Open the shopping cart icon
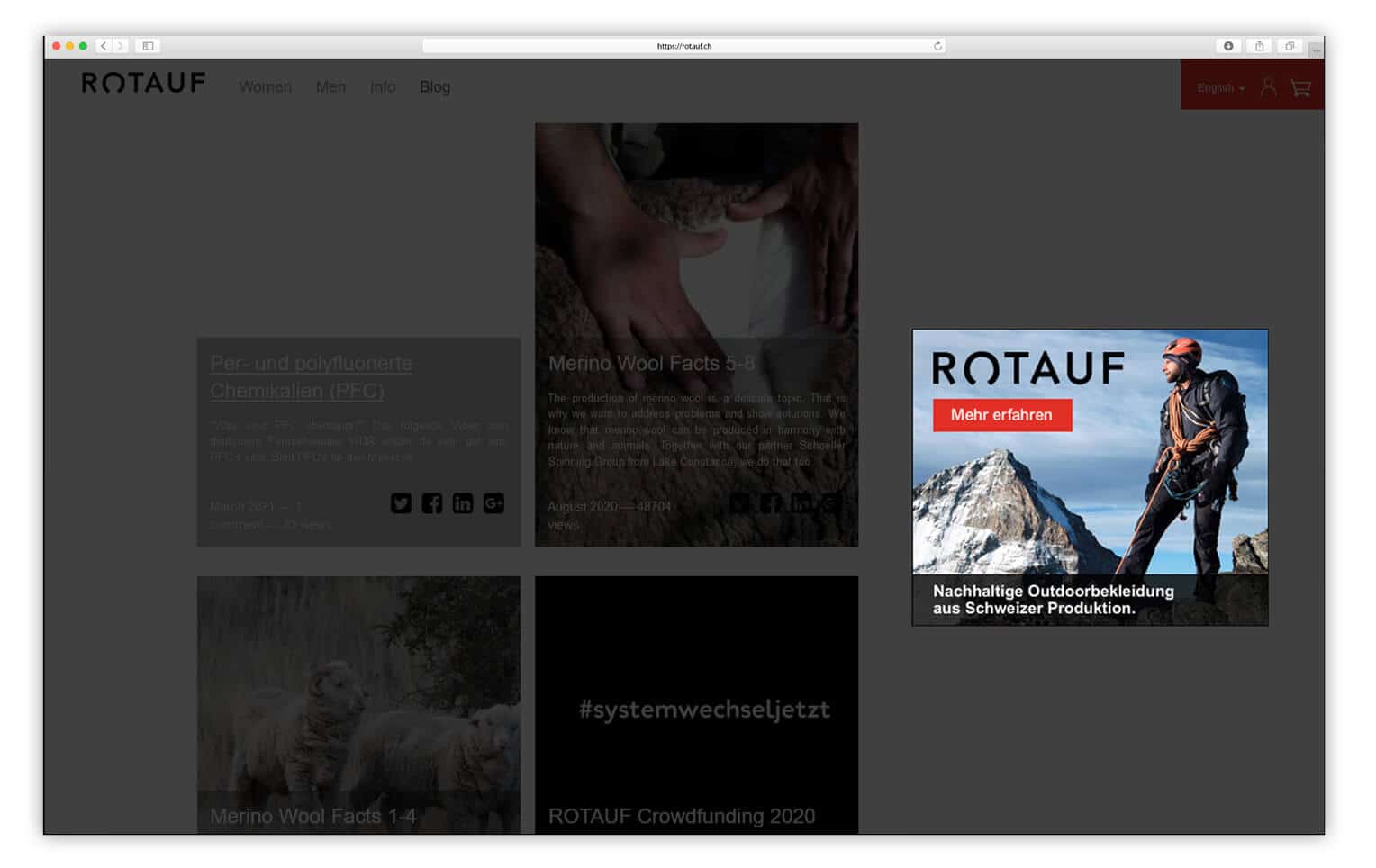The width and height of the screenshot is (1376, 868). point(1300,87)
